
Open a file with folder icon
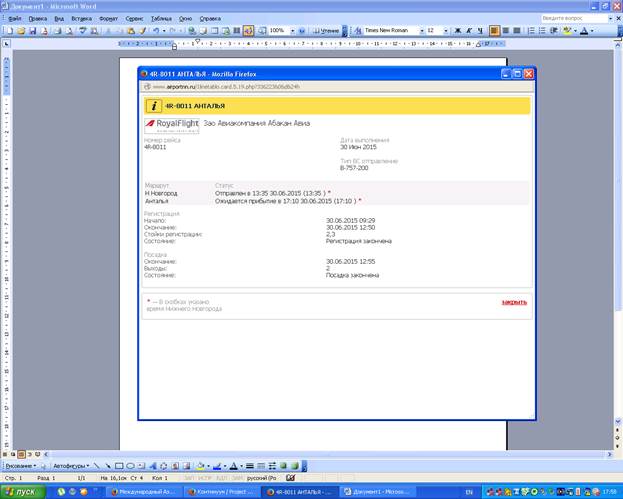coord(21,31)
